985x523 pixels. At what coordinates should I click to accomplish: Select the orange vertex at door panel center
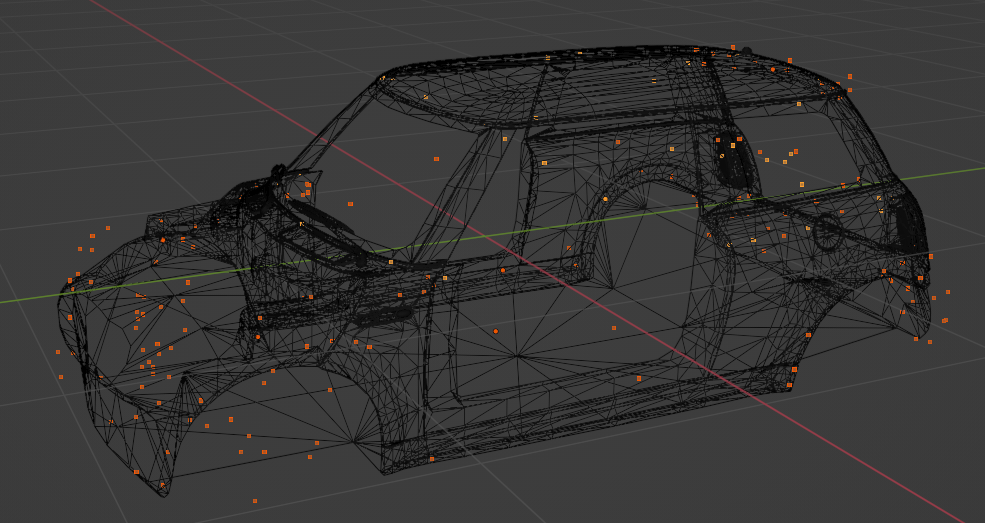point(495,331)
